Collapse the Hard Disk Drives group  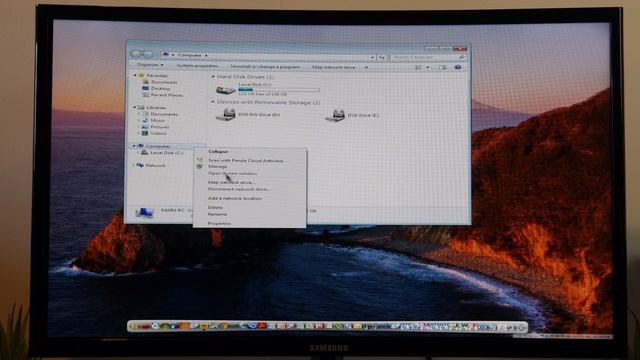coord(213,77)
